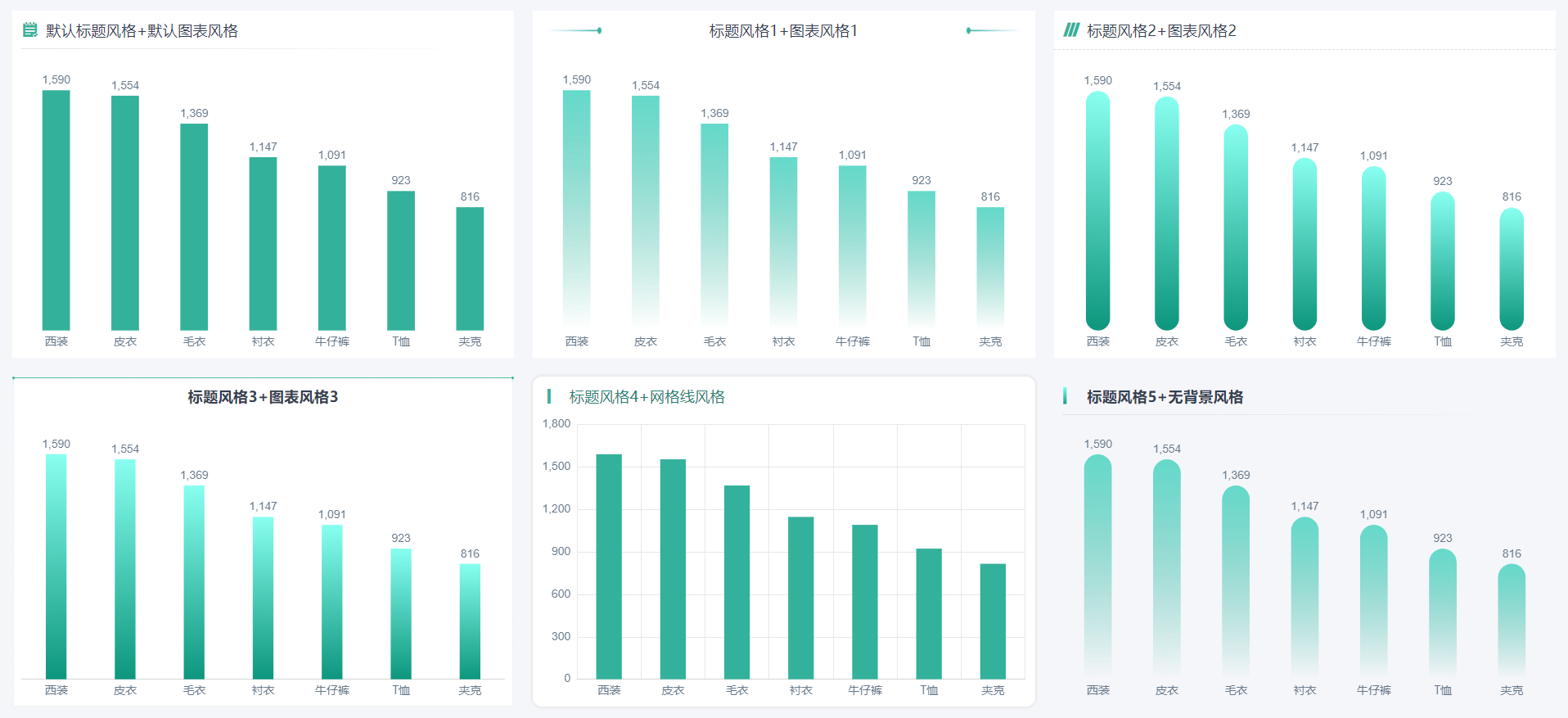Screen dimensions: 1568x718
Task: Select the 标题风格3+图表风格3 chart title
Action: [x=263, y=397]
